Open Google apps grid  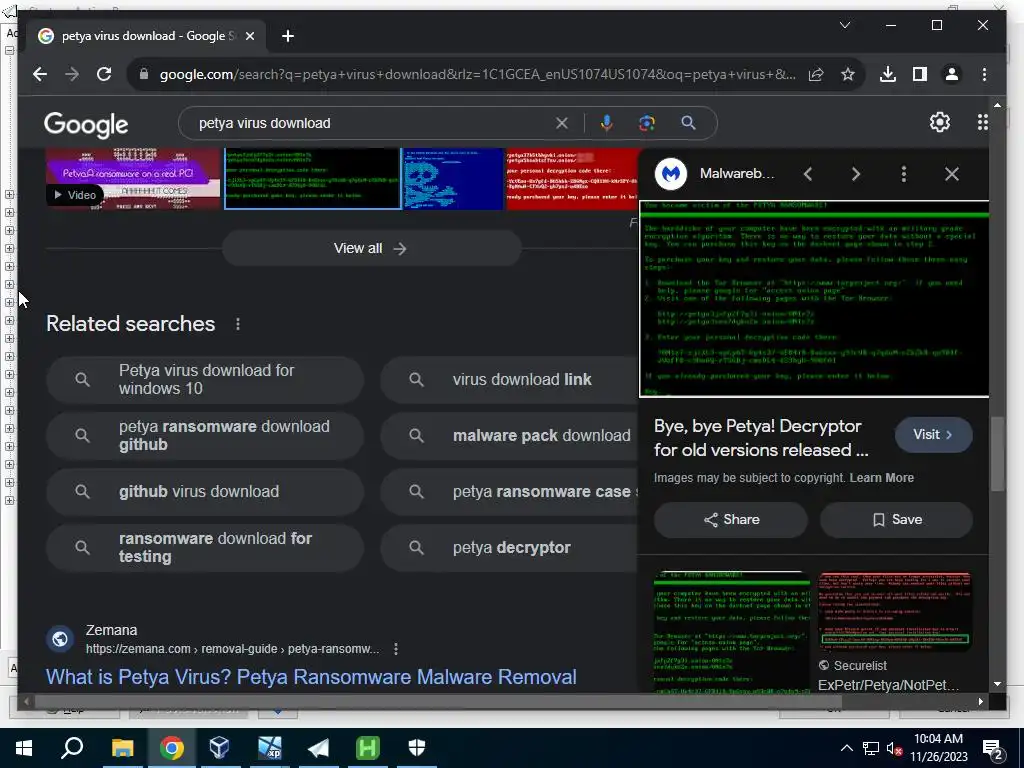(x=982, y=122)
